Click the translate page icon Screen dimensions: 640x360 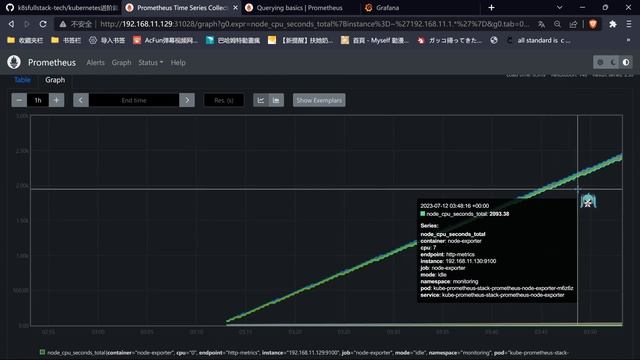coord(541,24)
